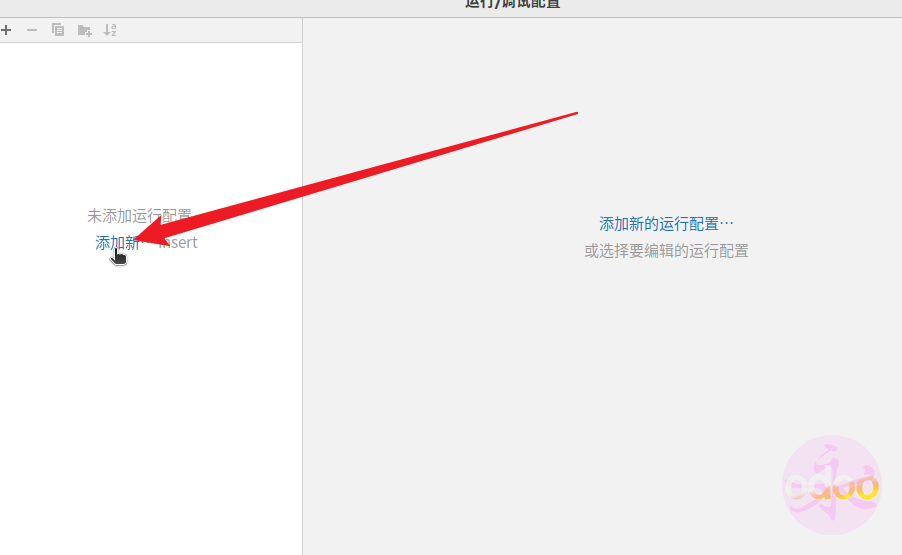Image resolution: width=902 pixels, height=555 pixels.
Task: Click the new folder icon in toolbar
Action: 84,30
